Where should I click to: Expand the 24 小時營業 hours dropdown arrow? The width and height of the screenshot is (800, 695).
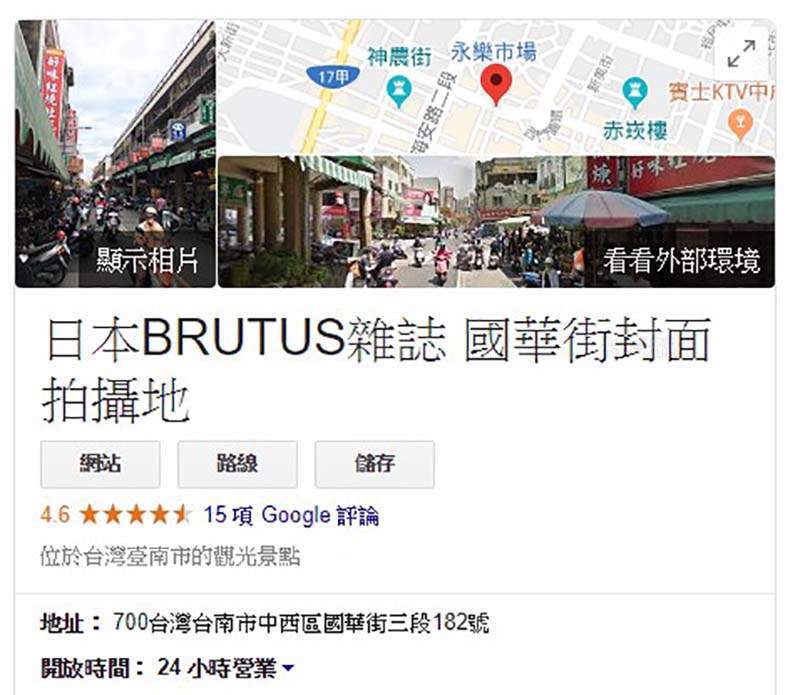point(288,667)
